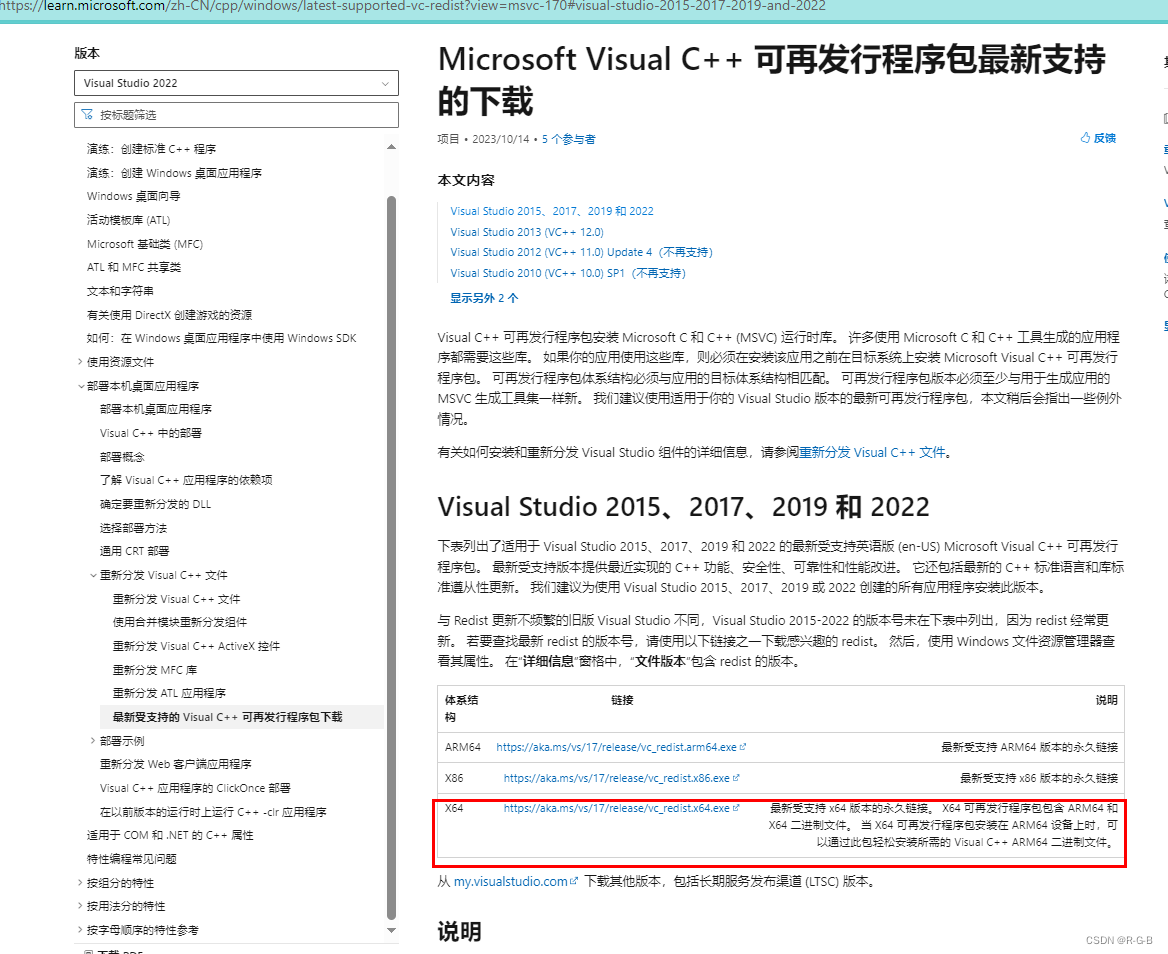Image resolution: width=1168 pixels, height=954 pixels.
Task: Click external-link icon after vc_redist.arm64.exe
Action: [x=743, y=747]
